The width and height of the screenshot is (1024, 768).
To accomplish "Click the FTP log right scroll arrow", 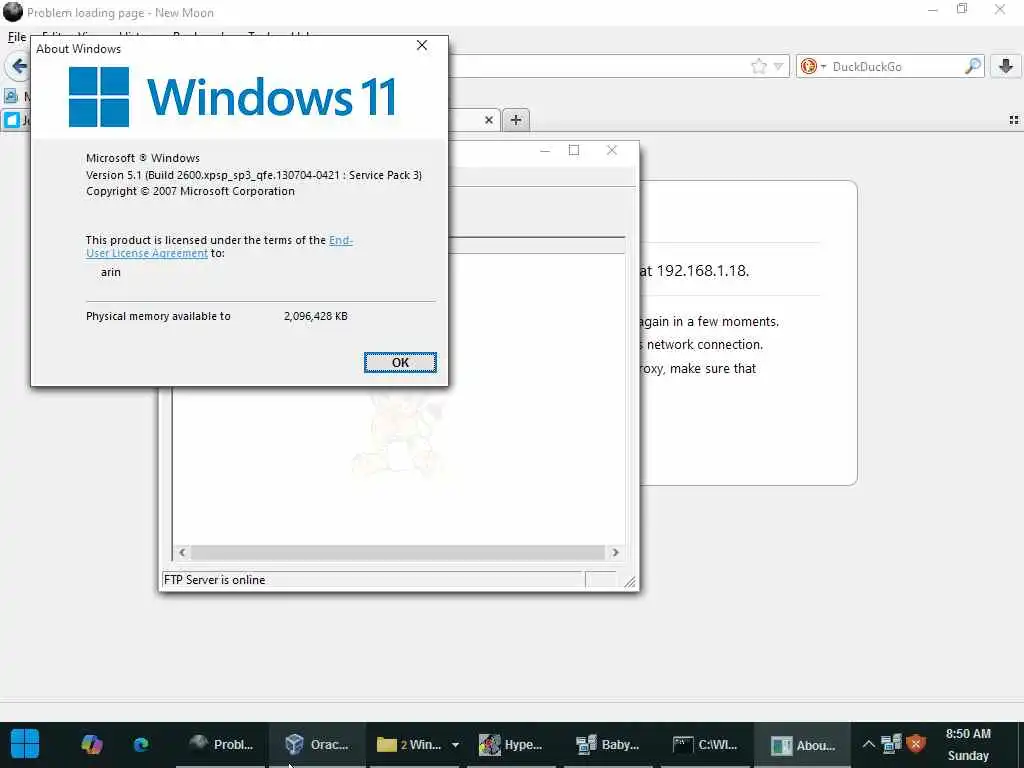I will pyautogui.click(x=615, y=552).
